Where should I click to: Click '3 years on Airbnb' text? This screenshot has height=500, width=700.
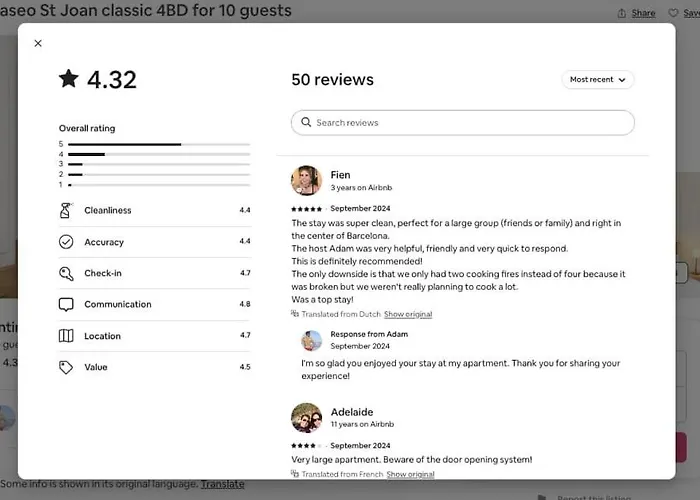tap(361, 188)
